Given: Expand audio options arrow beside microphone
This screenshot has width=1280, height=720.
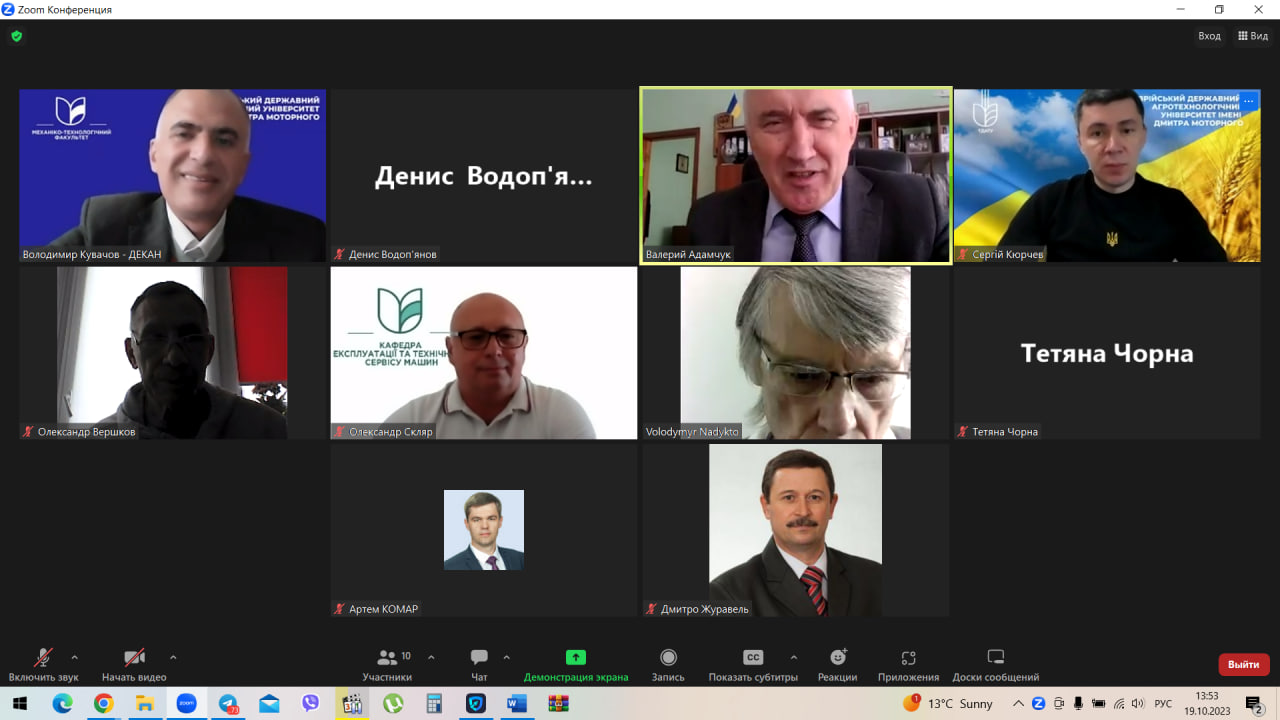Looking at the screenshot, I should pyautogui.click(x=74, y=657).
